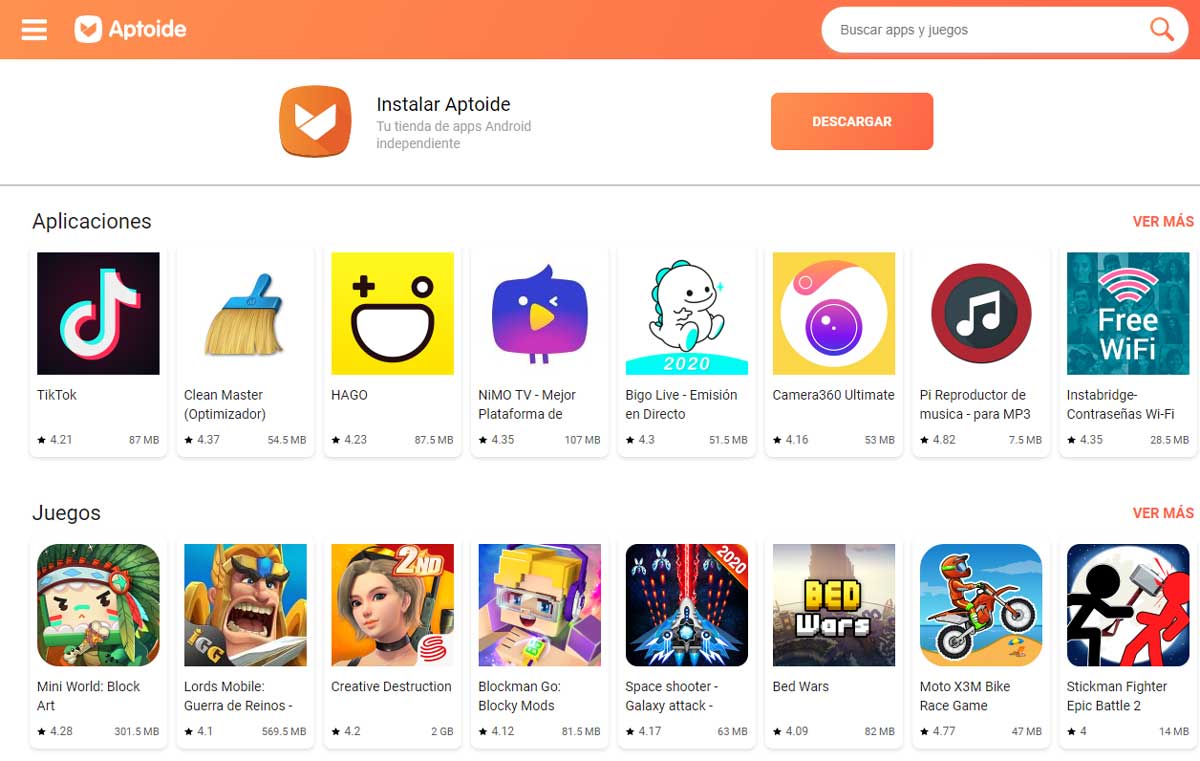1200x761 pixels.
Task: Open Mini World: Block Art game
Action: [98, 605]
